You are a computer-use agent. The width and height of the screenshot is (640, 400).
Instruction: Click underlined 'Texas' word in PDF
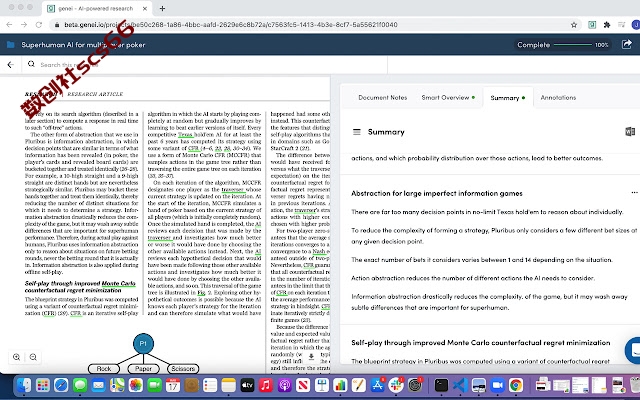[185, 134]
